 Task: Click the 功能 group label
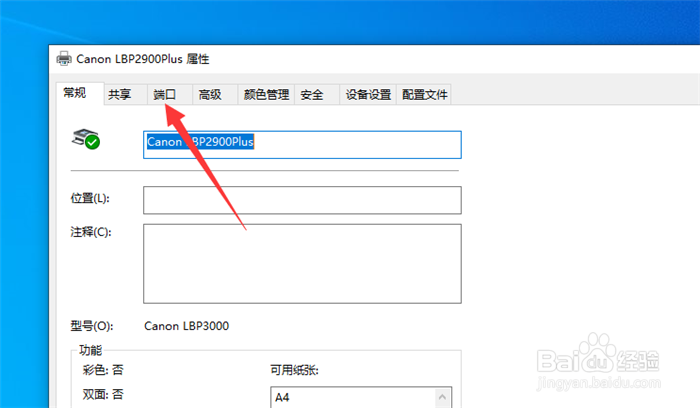(x=91, y=350)
